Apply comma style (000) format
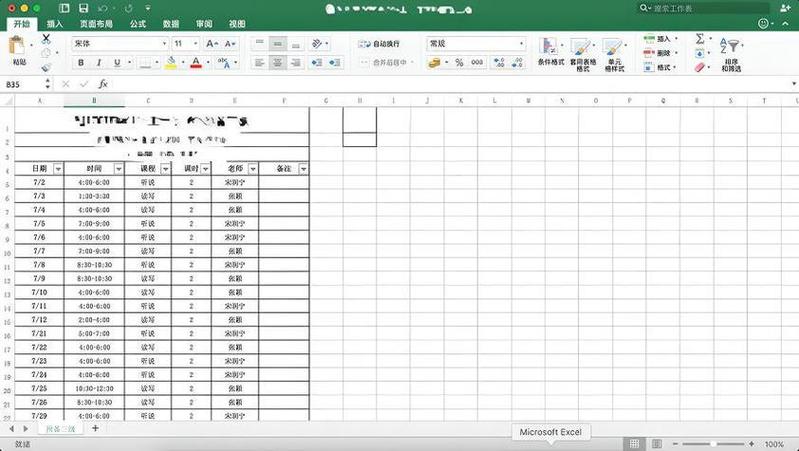 click(477, 63)
